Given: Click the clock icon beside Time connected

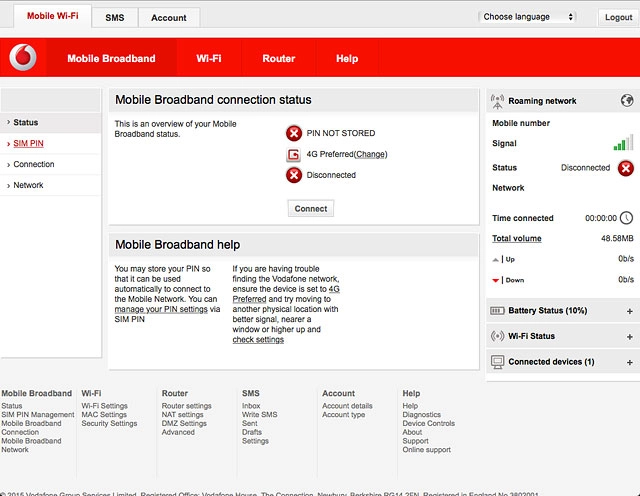Looking at the screenshot, I should [626, 218].
